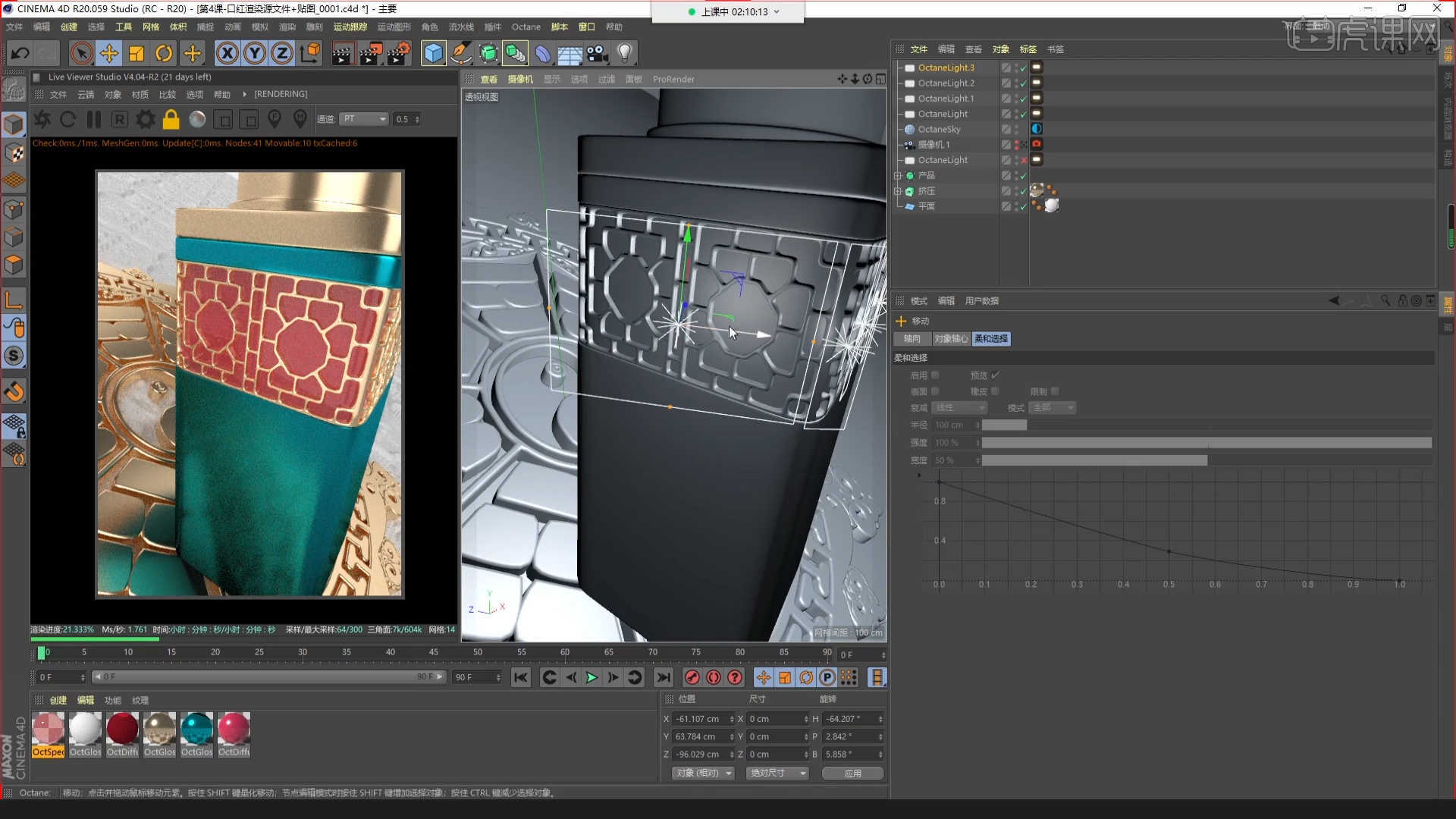The image size is (1456, 819).
Task: Switch to 轴向 tab in attributes
Action: pyautogui.click(x=912, y=339)
